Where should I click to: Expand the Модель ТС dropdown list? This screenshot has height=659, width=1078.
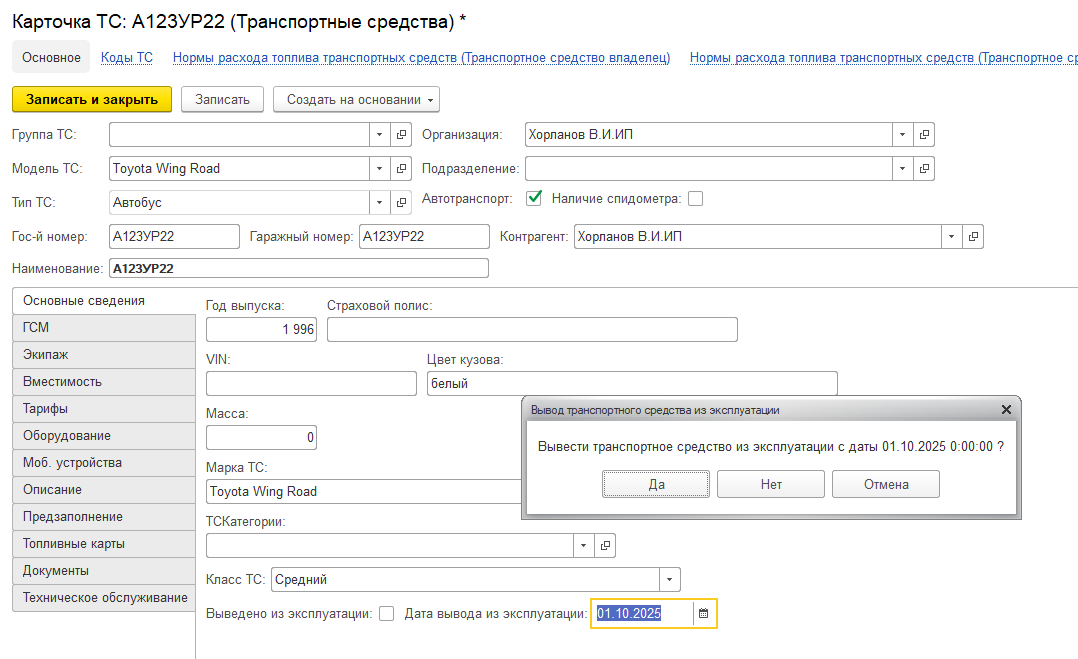coord(380,168)
